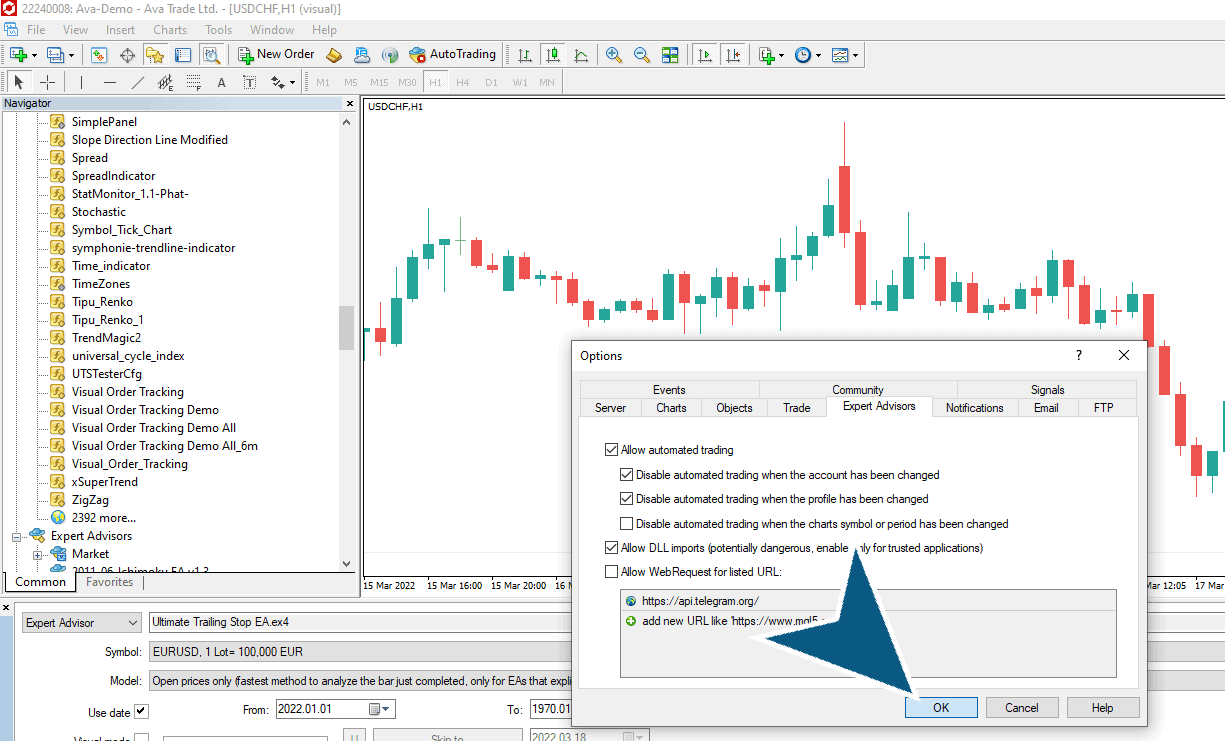Switch chart to H4 timeframe
Viewport: 1225px width, 741px height.
463,82
